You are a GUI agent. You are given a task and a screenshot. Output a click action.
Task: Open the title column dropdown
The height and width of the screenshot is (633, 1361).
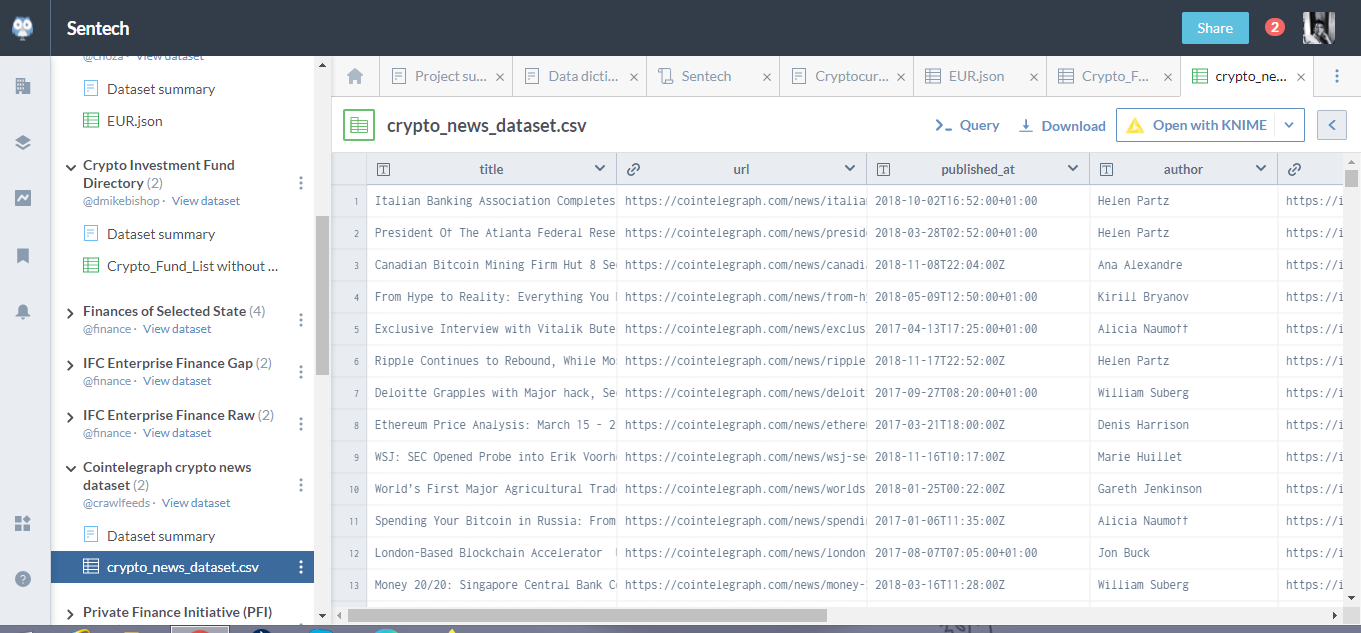[x=600, y=169]
